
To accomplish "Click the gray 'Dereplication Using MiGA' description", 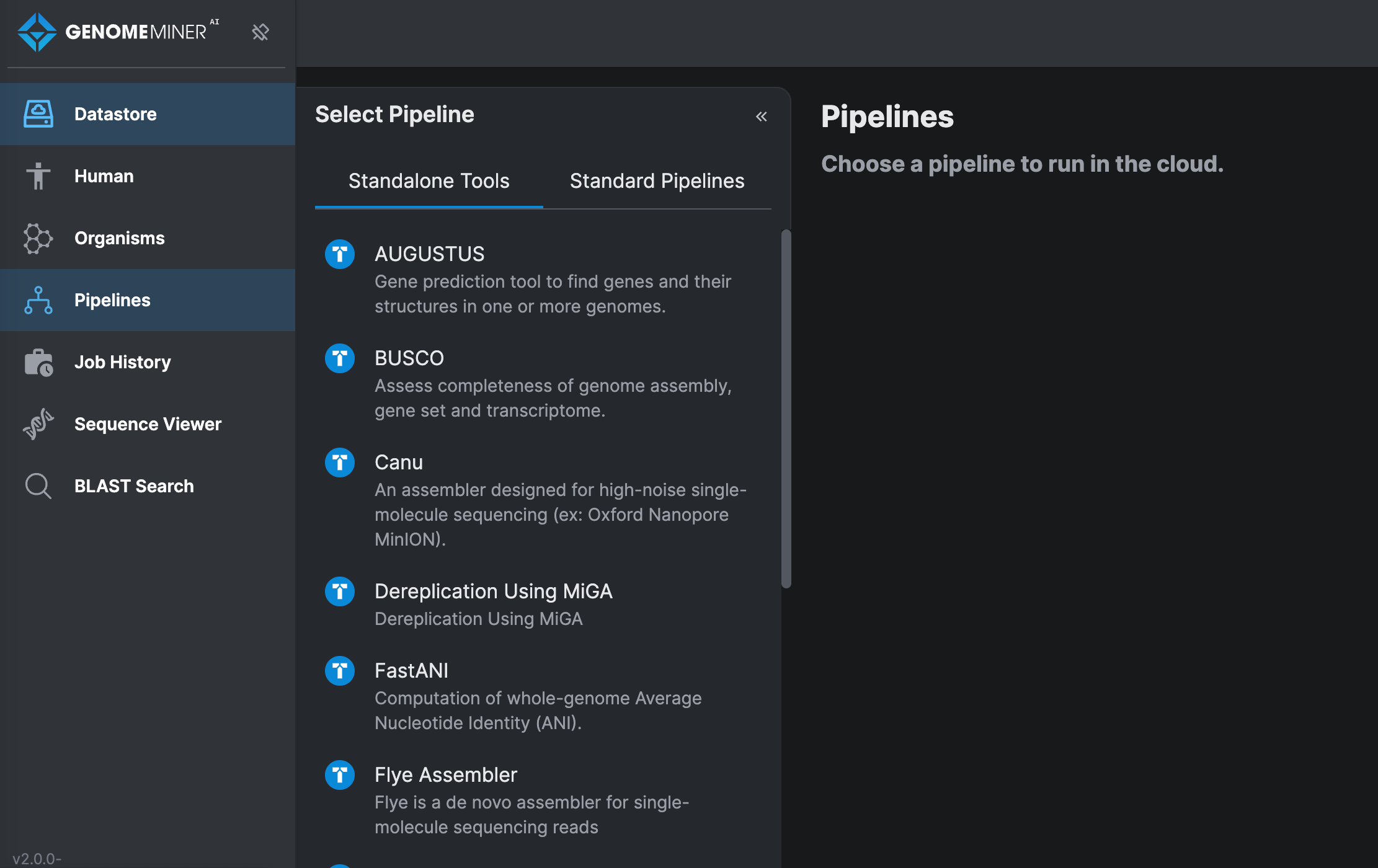I will tap(479, 619).
